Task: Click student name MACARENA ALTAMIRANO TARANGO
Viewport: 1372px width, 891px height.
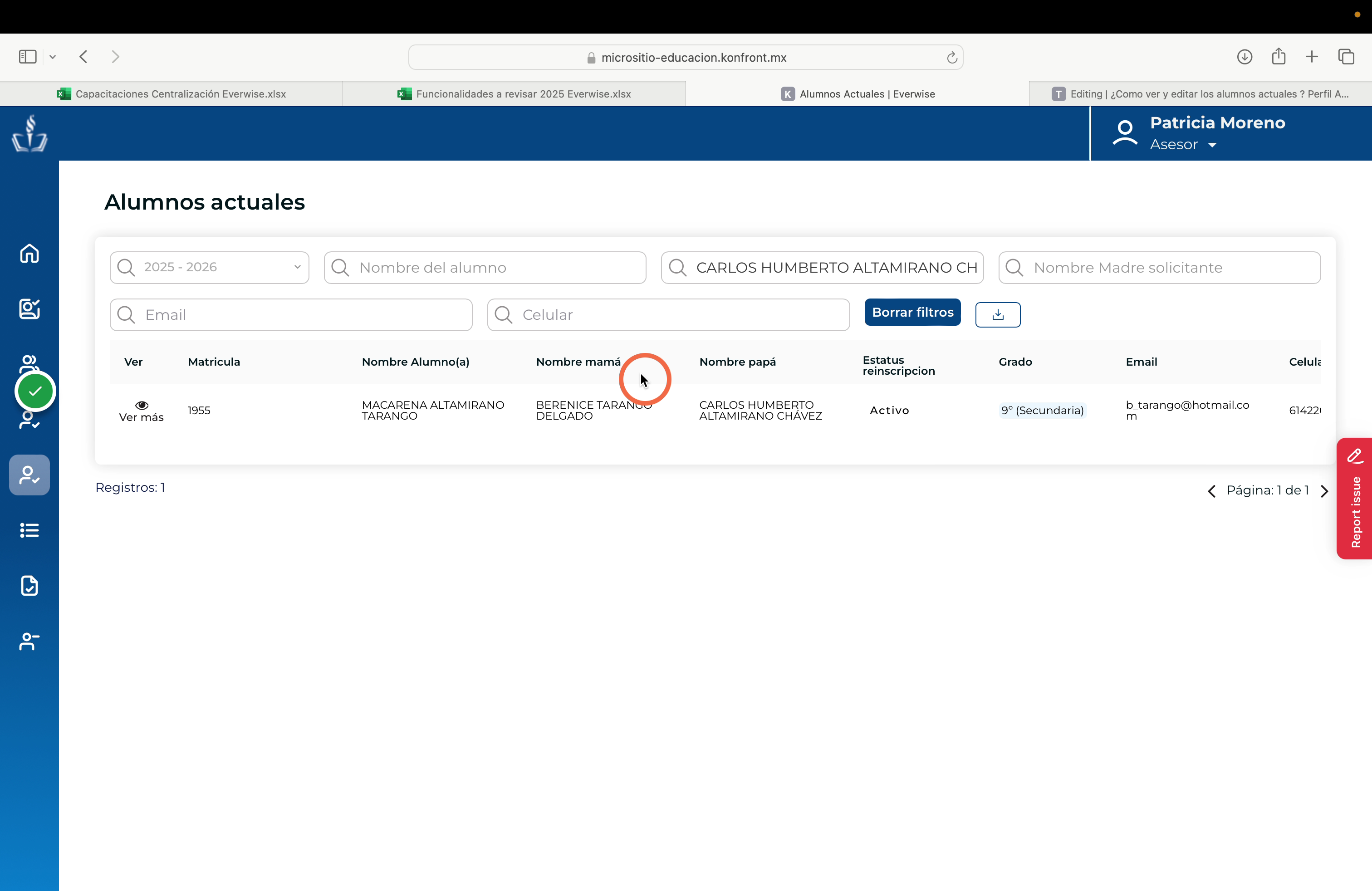Action: [x=433, y=411]
